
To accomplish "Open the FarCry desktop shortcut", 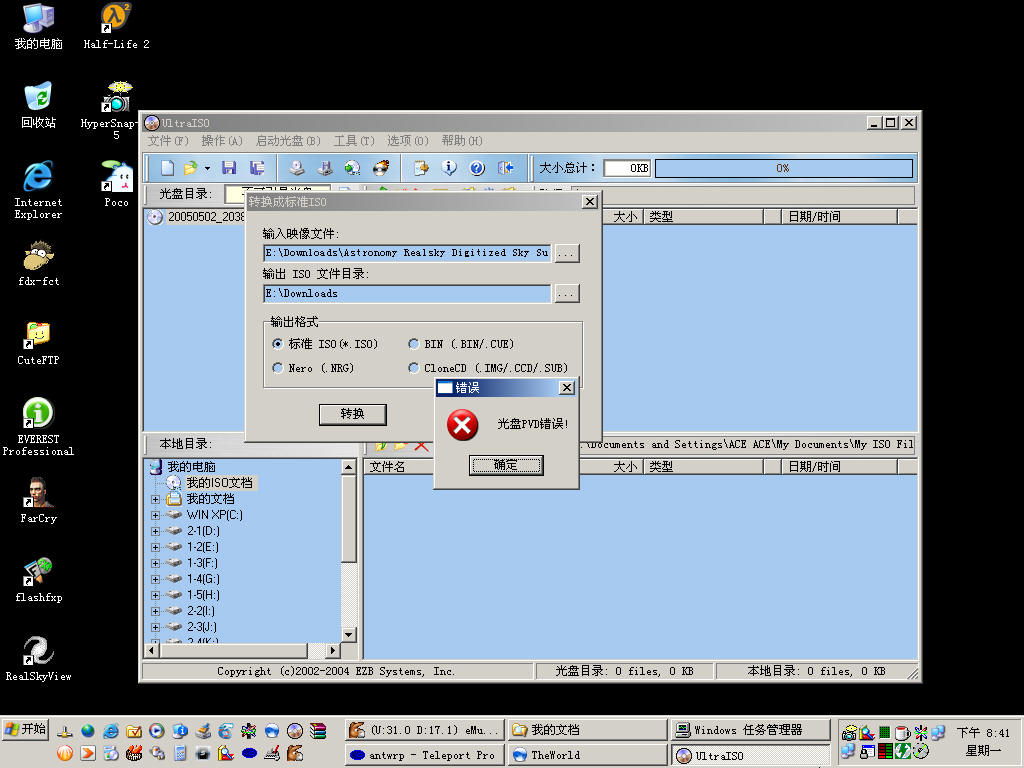I will point(39,501).
